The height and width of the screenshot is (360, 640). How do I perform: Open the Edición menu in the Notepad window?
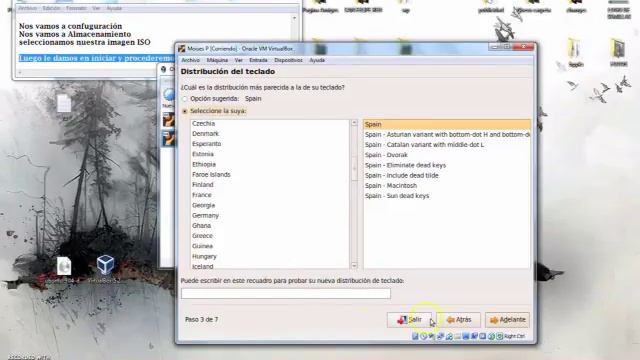tap(51, 8)
